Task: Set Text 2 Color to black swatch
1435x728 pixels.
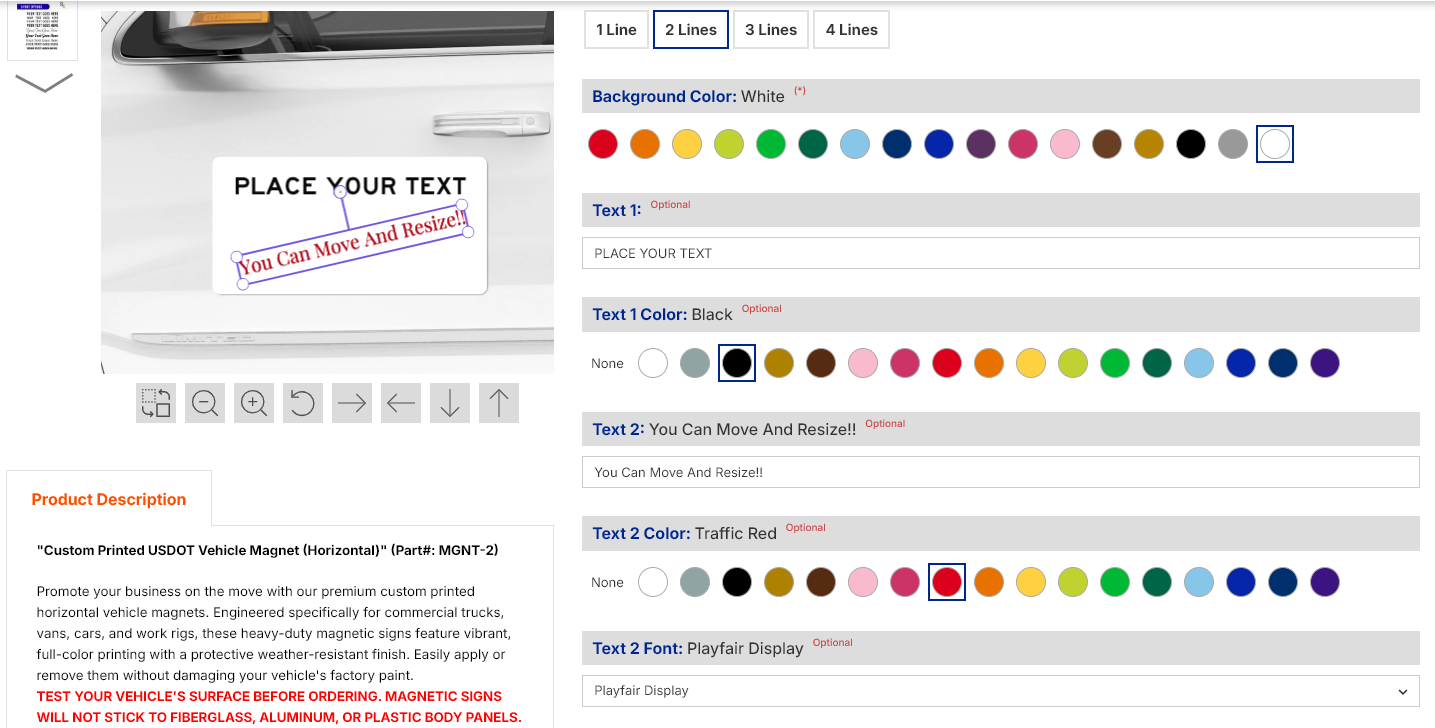Action: pyautogui.click(x=737, y=582)
